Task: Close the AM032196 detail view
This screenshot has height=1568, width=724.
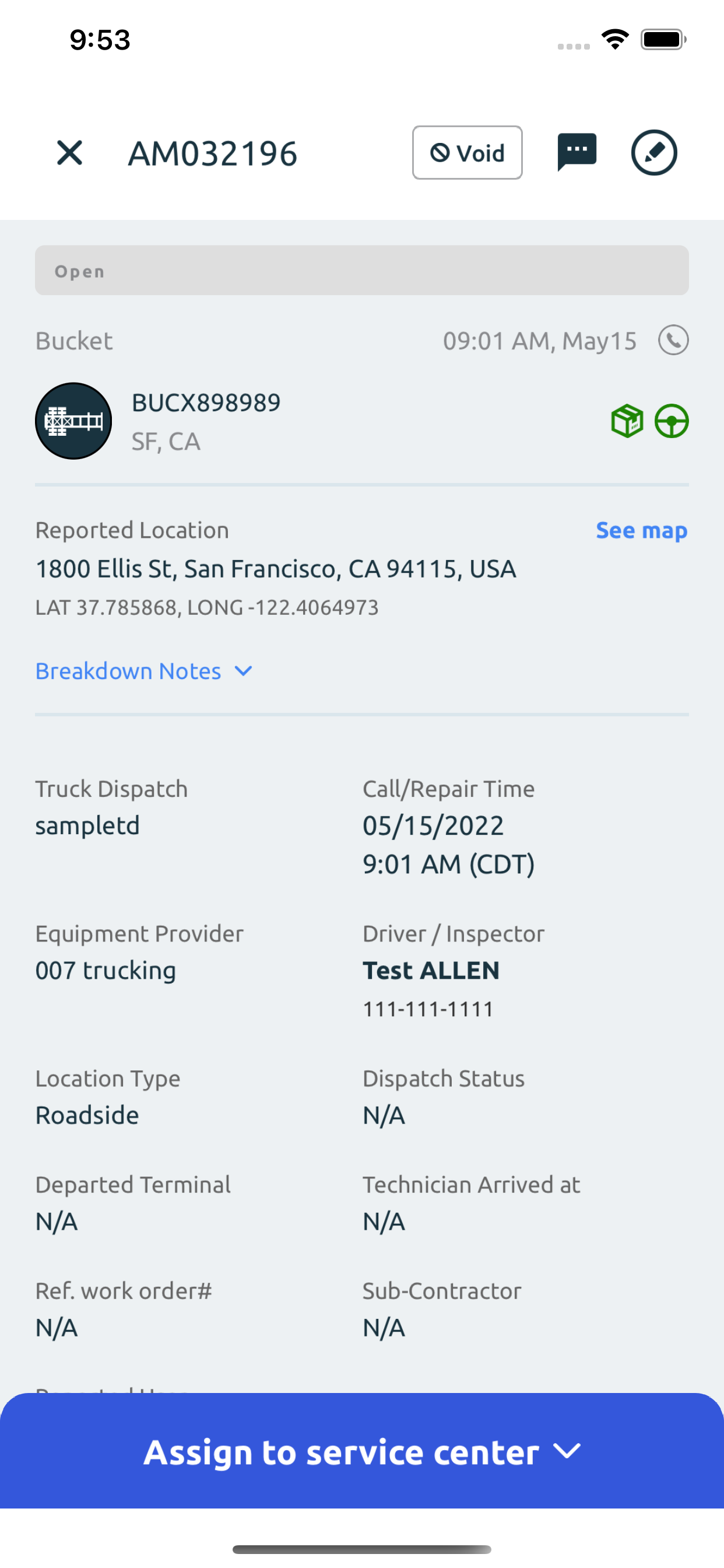Action: point(69,153)
